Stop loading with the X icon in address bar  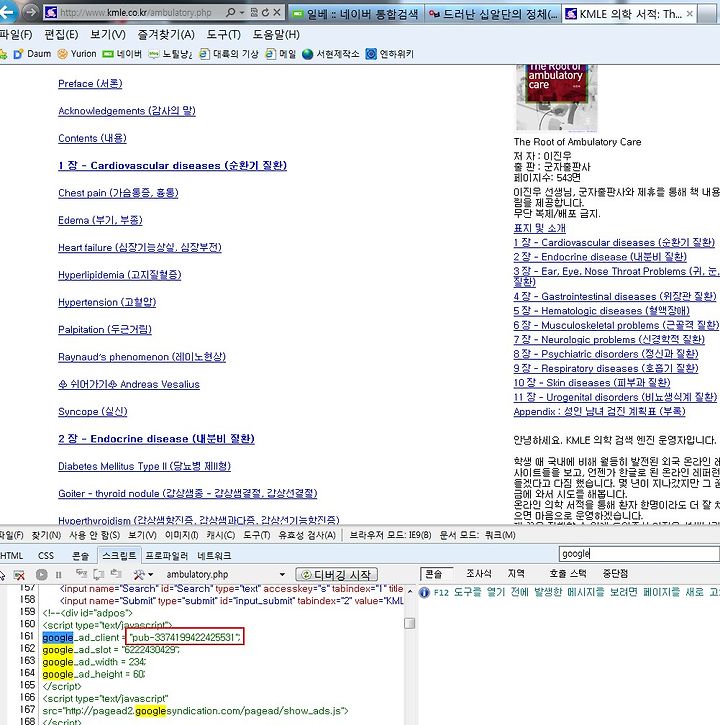point(277,12)
